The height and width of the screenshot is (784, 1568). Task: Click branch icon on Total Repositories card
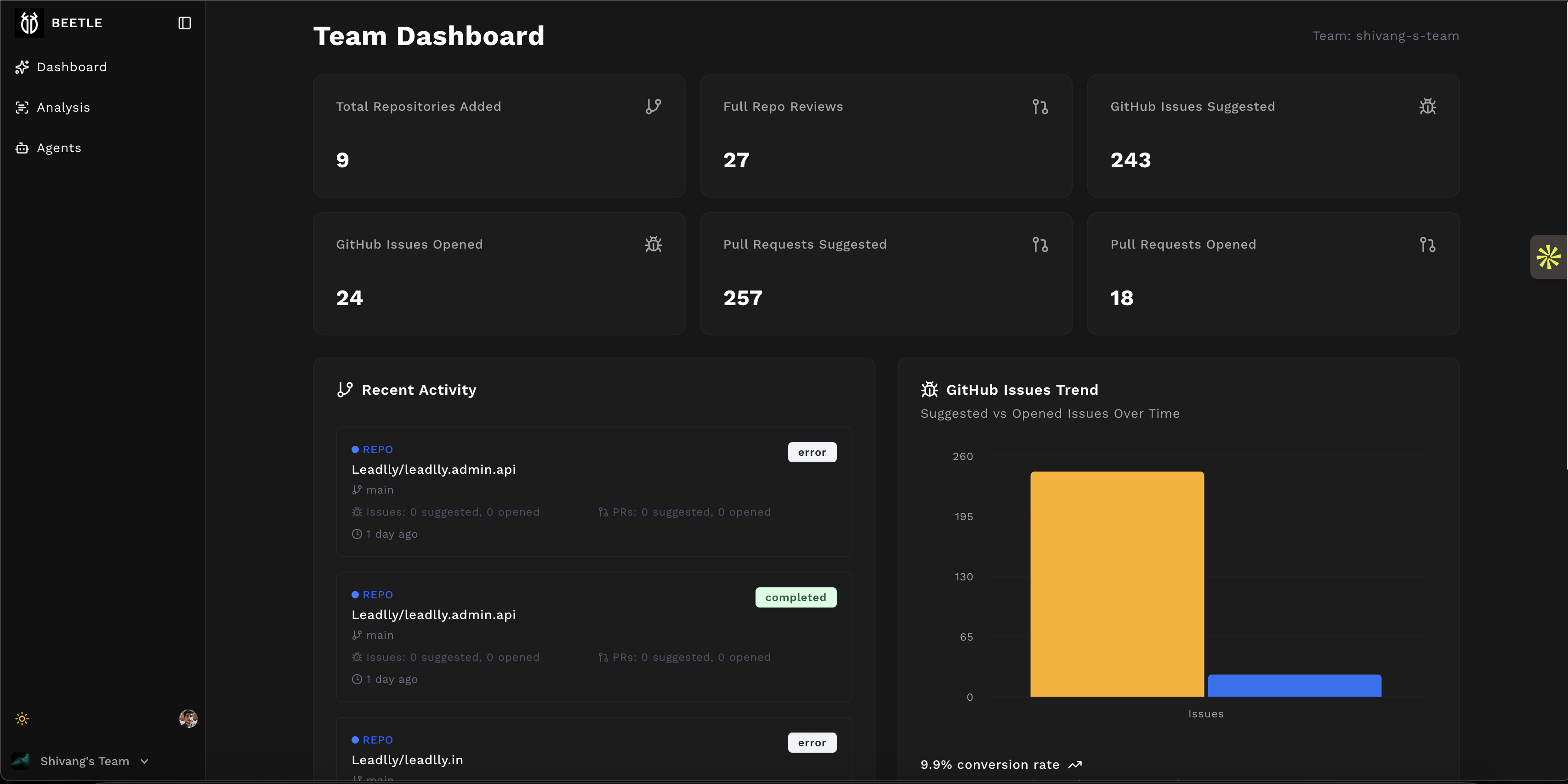pyautogui.click(x=653, y=107)
